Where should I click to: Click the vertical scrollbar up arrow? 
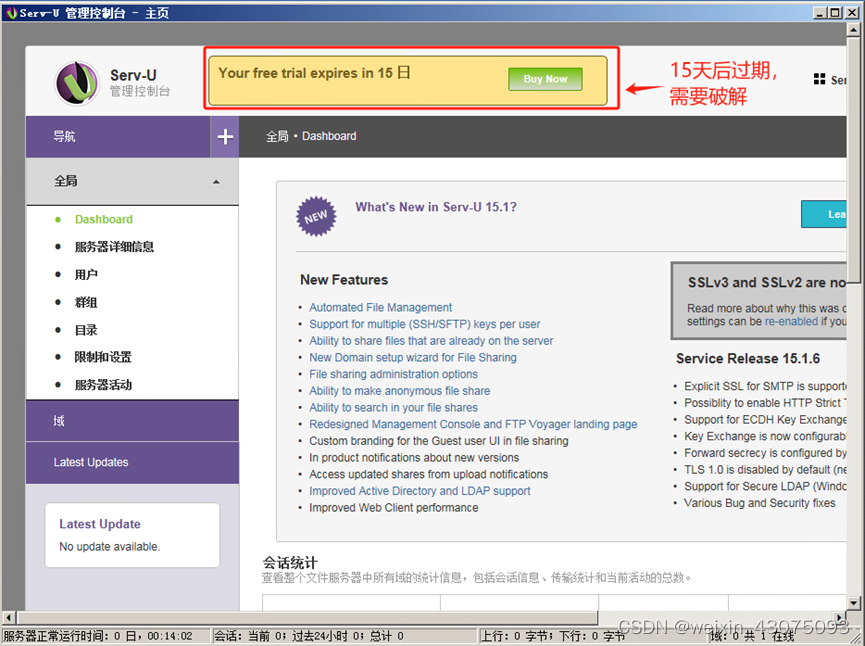tap(853, 29)
